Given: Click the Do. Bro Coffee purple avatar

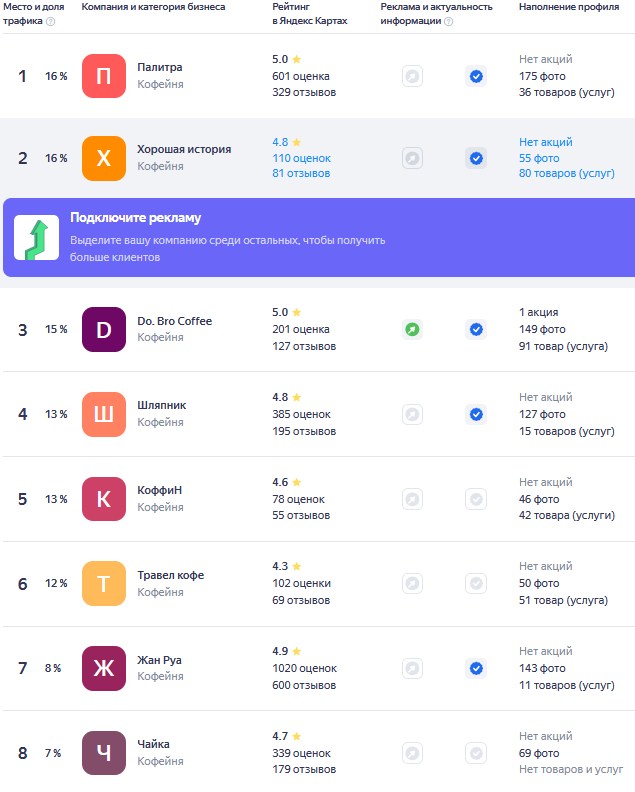Looking at the screenshot, I should pos(104,329).
